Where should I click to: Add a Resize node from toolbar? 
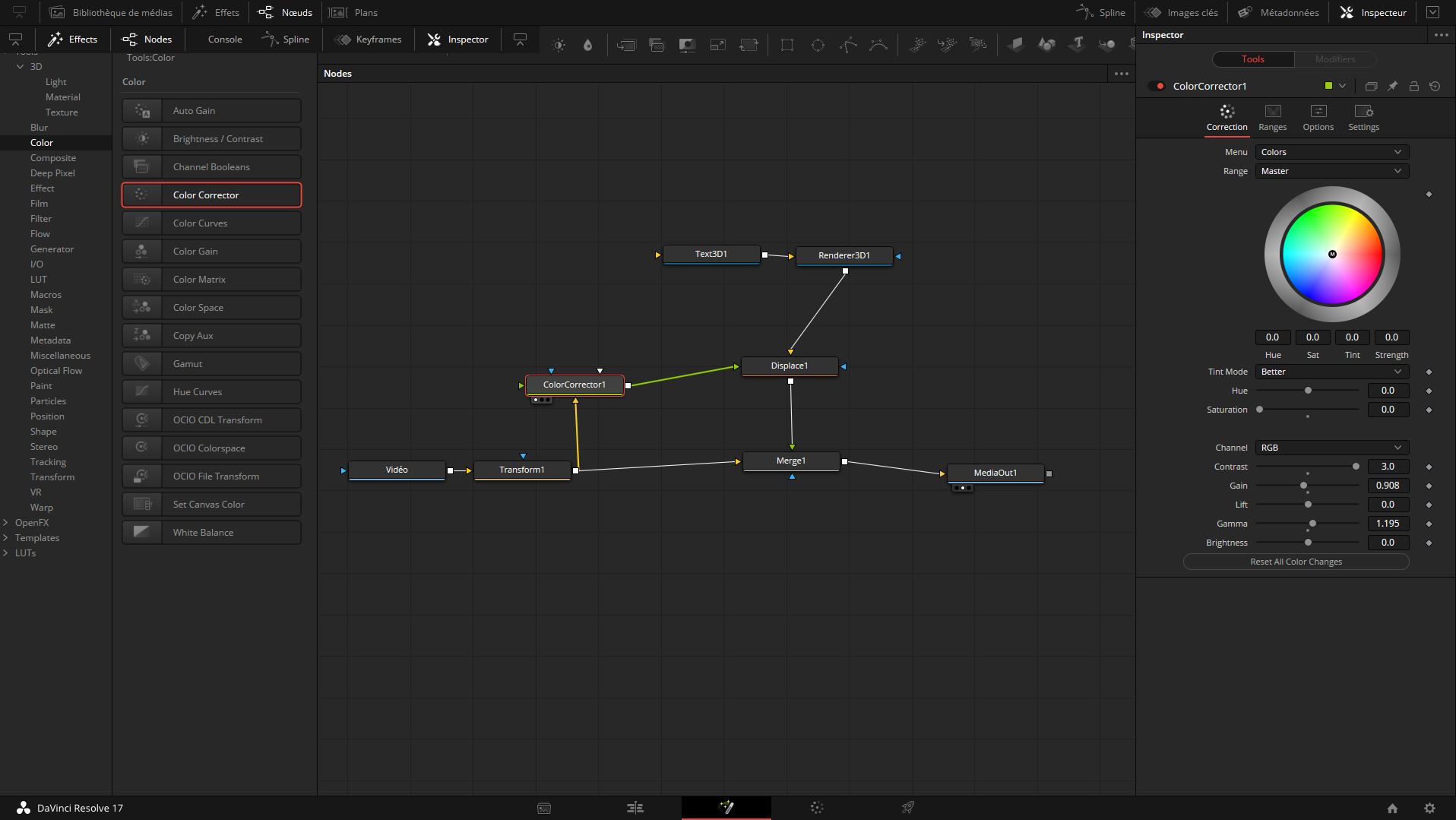coord(717,45)
